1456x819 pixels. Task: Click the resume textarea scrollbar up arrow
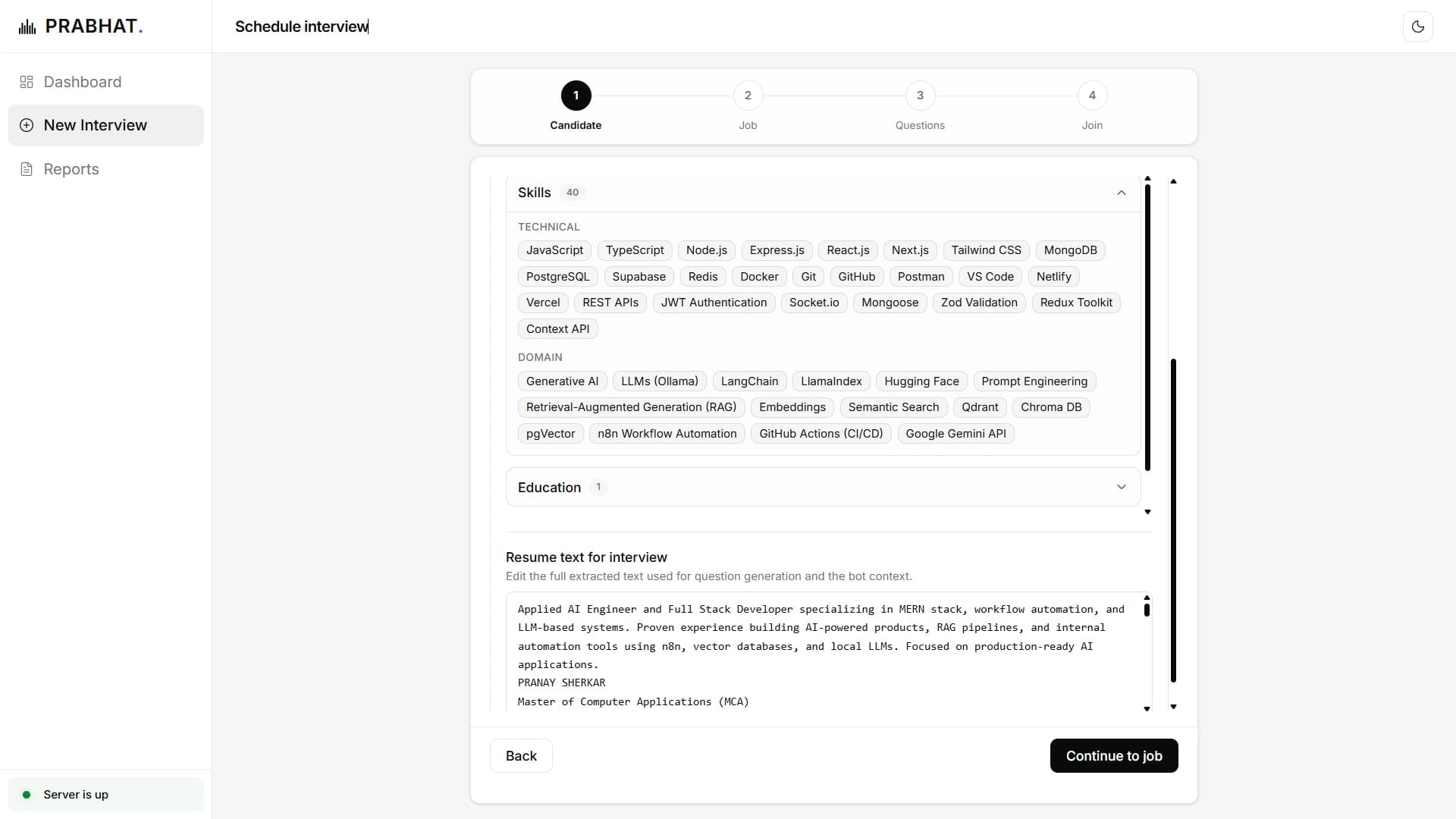tap(1147, 598)
